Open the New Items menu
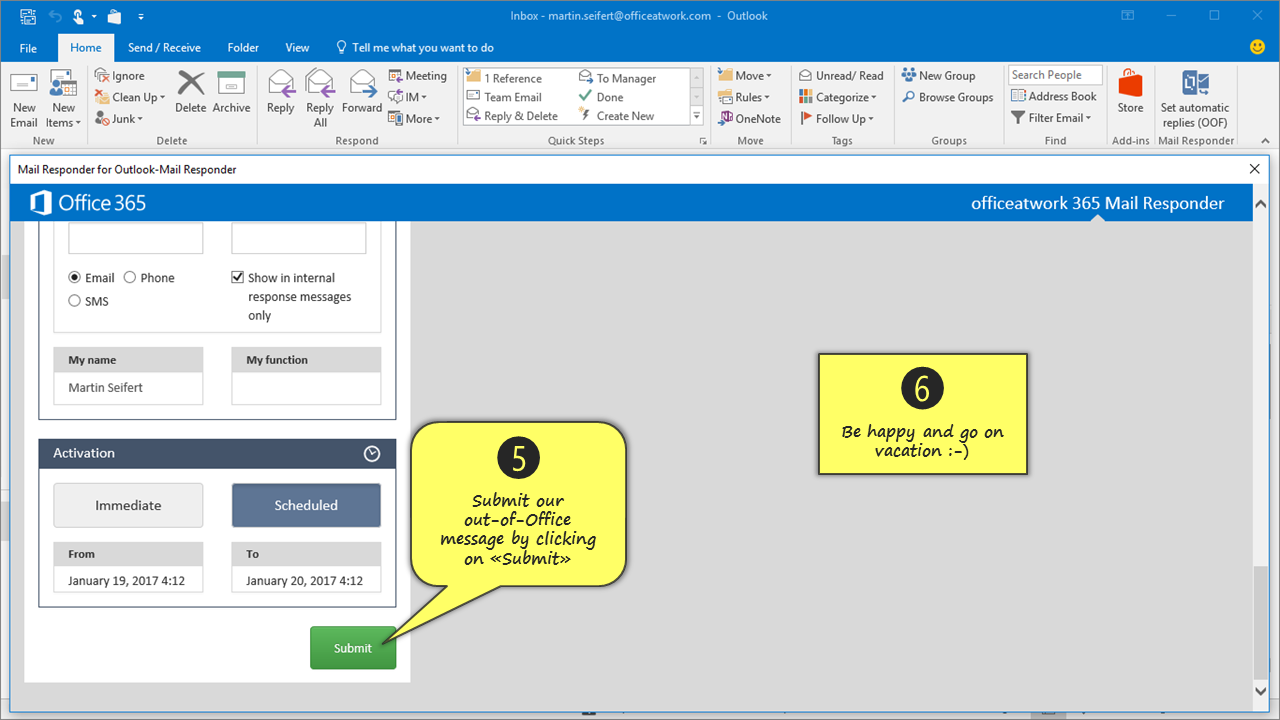Image resolution: width=1280 pixels, height=720 pixels. pos(63,98)
